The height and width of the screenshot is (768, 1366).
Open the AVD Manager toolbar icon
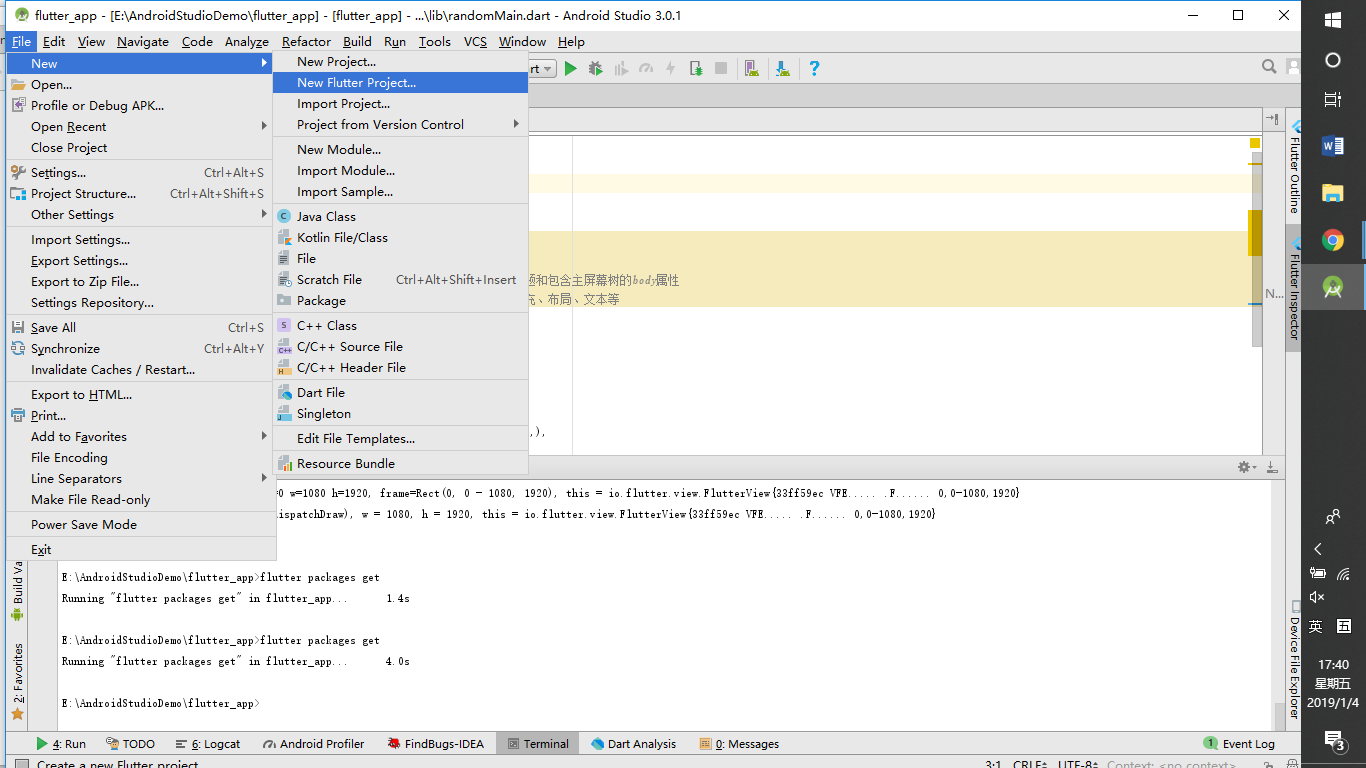coord(752,68)
